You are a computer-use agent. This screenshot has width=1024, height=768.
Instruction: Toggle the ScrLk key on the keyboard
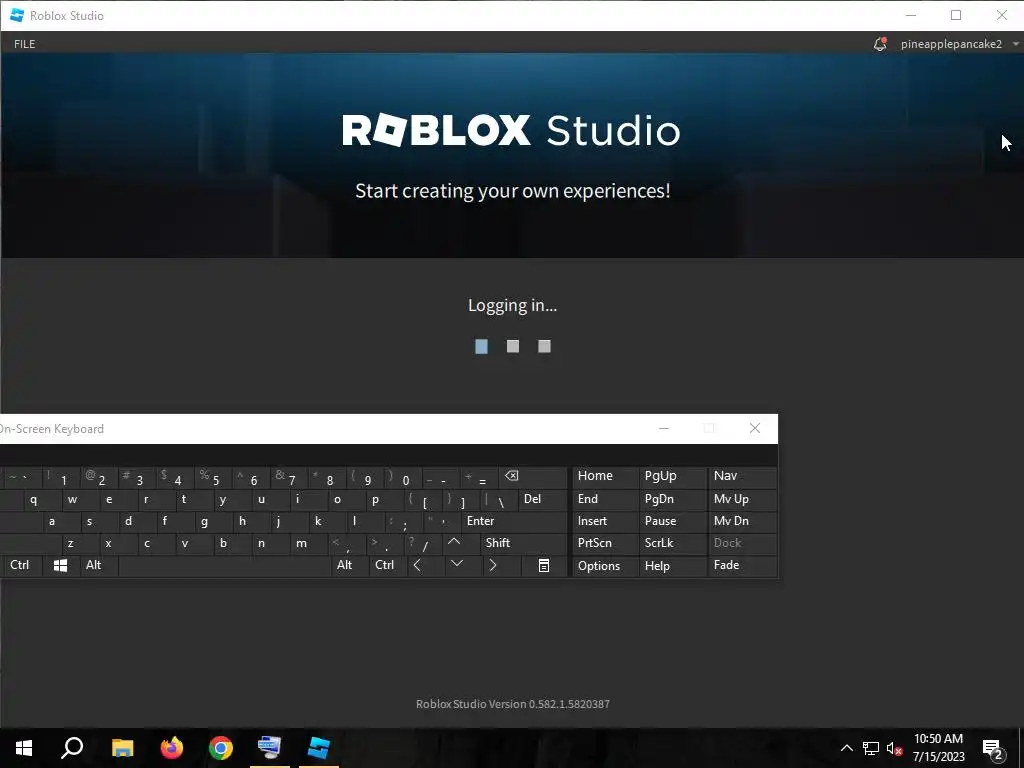[x=673, y=543]
